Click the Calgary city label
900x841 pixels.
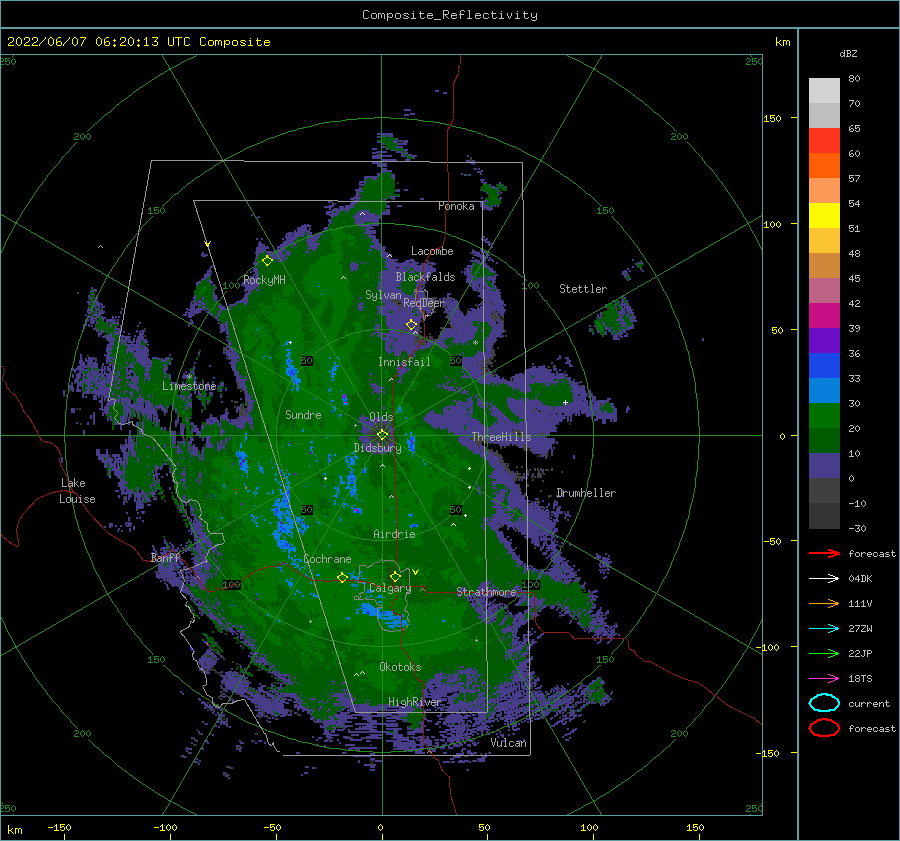tap(390, 588)
